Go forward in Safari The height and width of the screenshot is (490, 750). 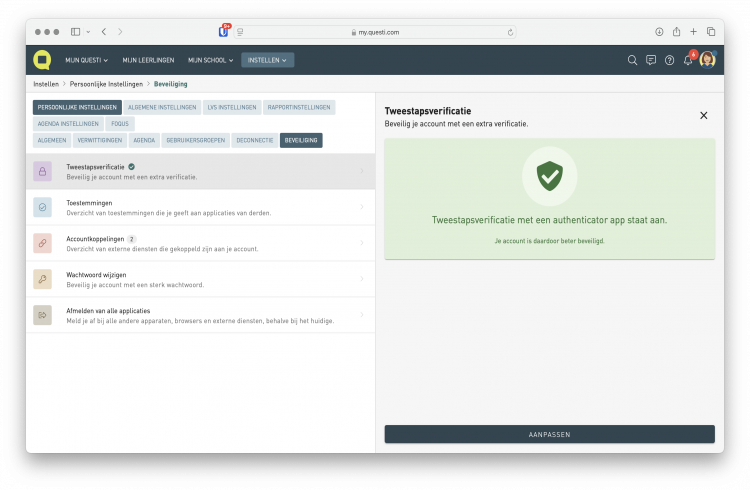(x=120, y=32)
